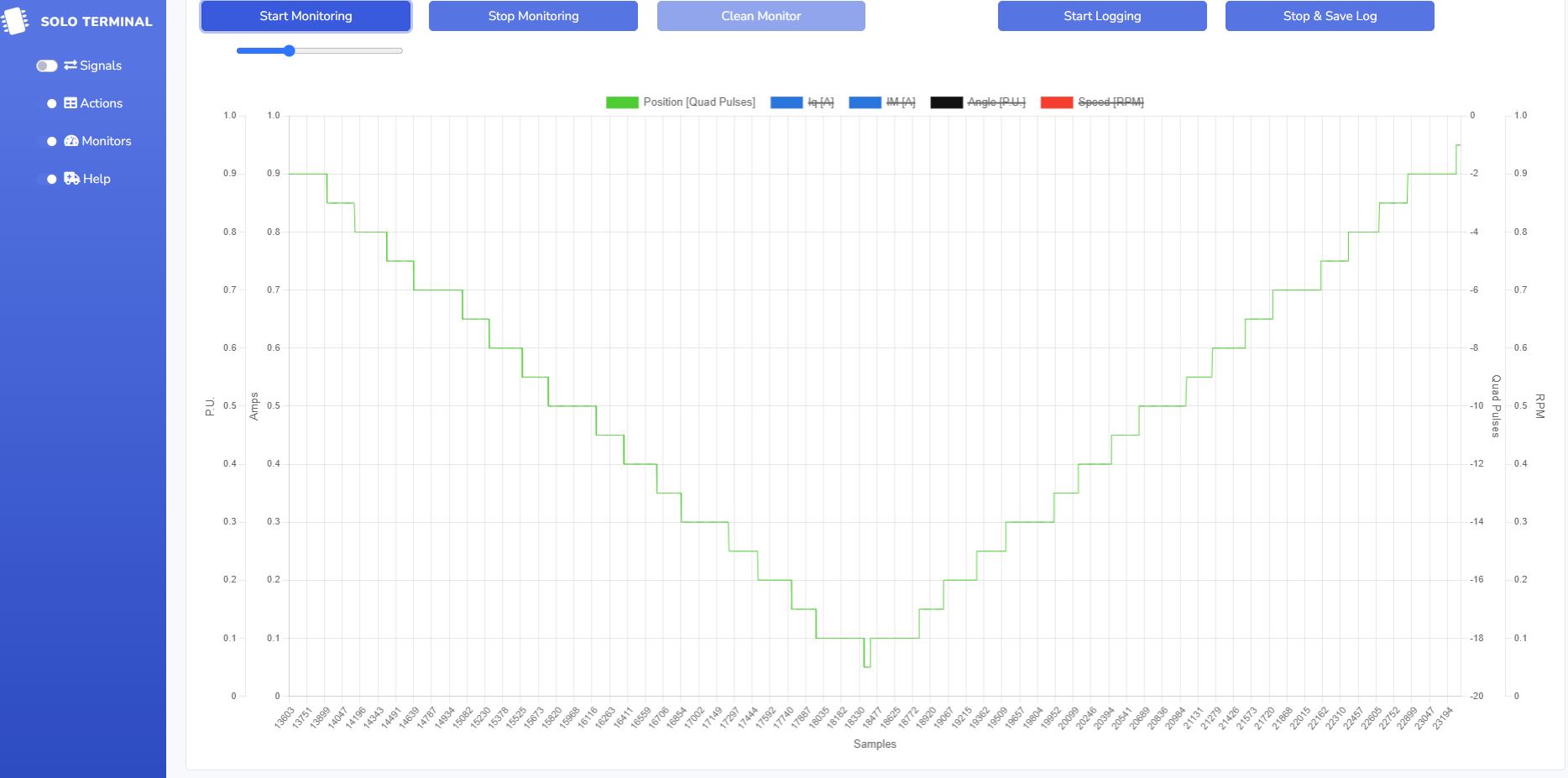The height and width of the screenshot is (778, 1568).
Task: Click the P.U. axis title
Action: [210, 406]
